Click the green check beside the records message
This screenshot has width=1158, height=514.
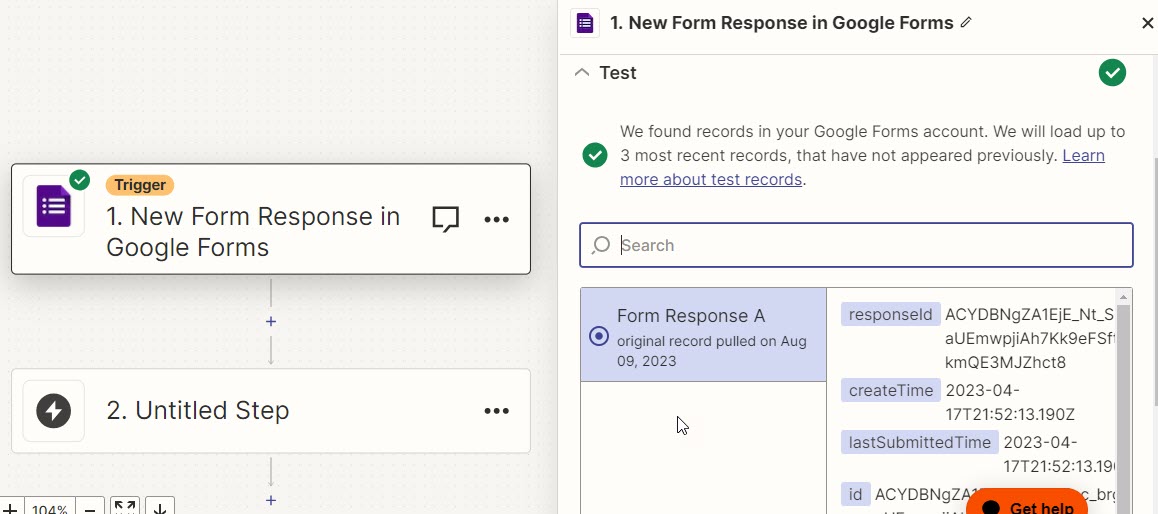click(595, 155)
